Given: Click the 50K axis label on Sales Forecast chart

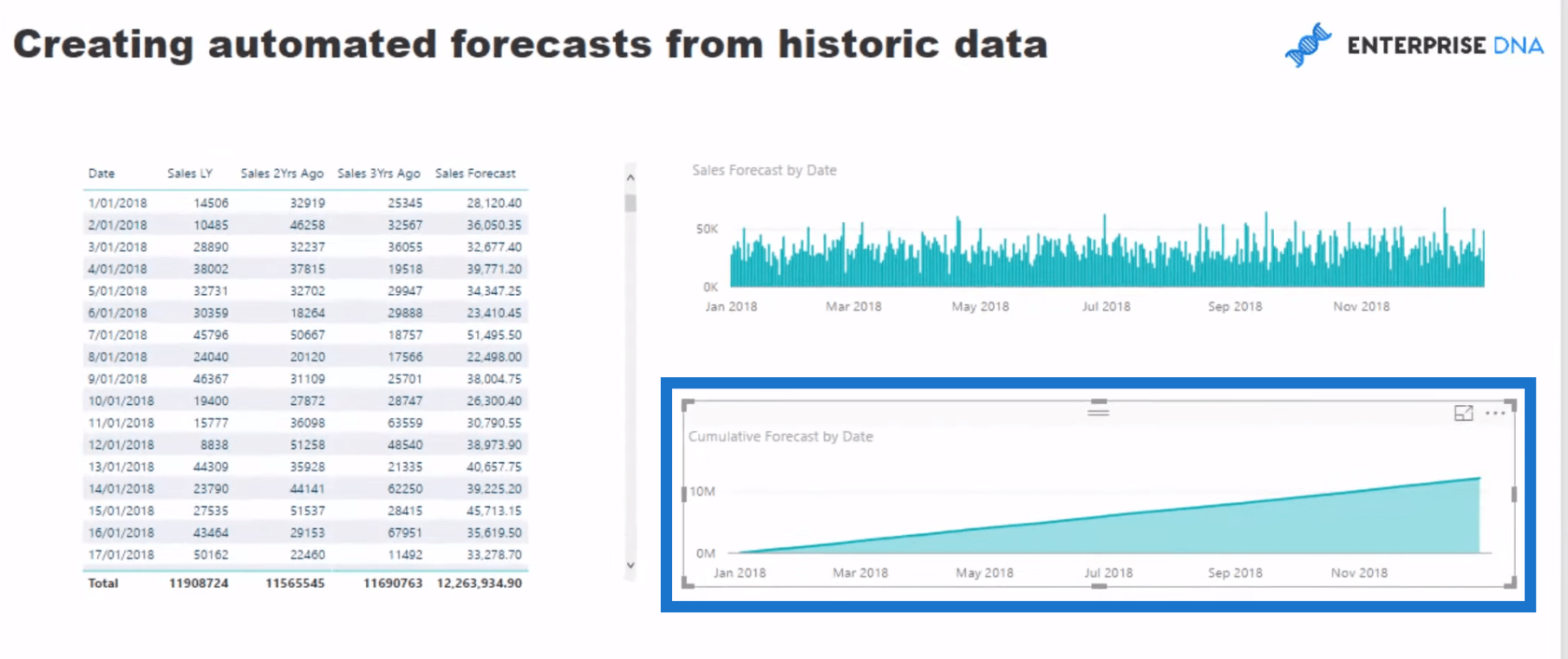Looking at the screenshot, I should (707, 229).
